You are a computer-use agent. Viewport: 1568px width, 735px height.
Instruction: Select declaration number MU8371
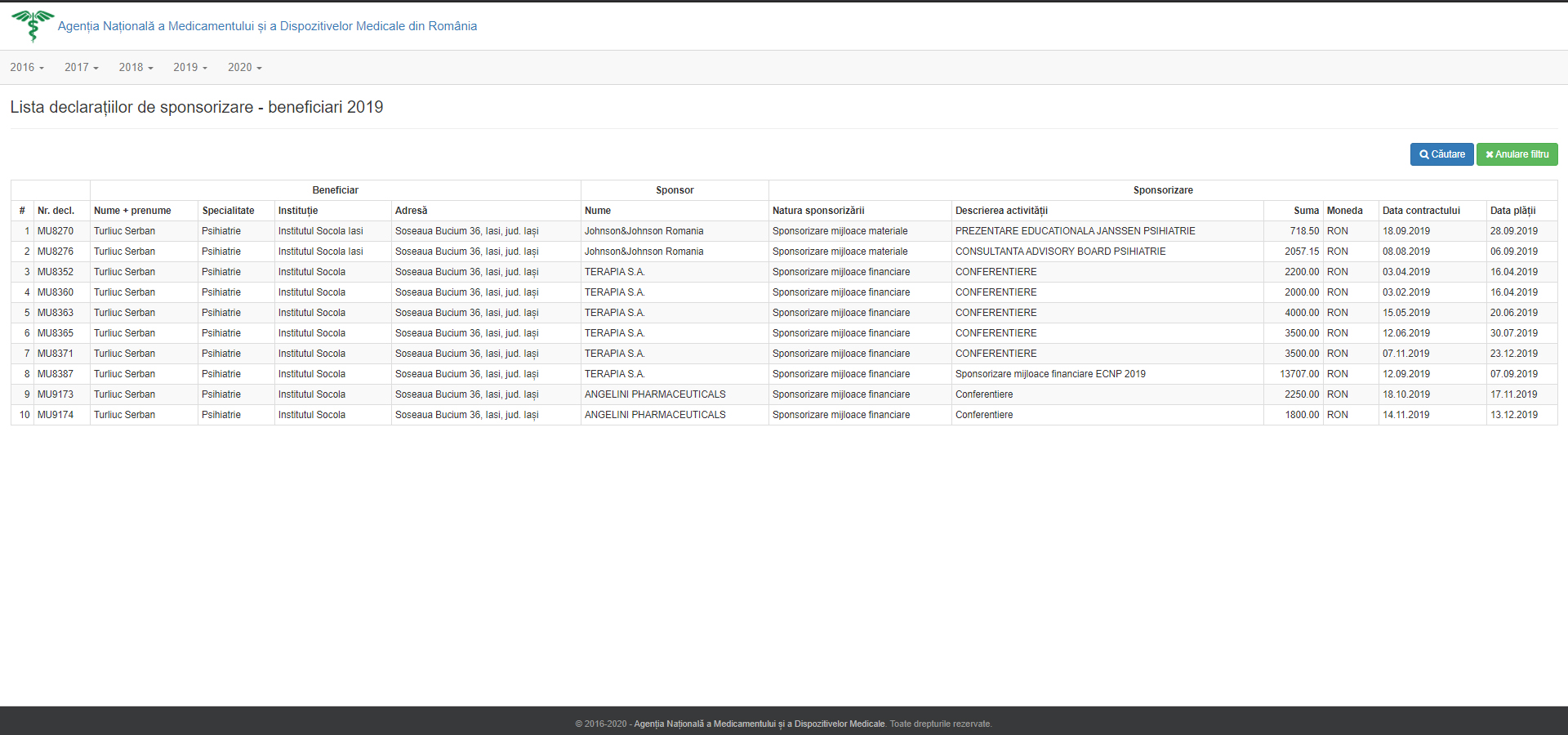coord(56,354)
